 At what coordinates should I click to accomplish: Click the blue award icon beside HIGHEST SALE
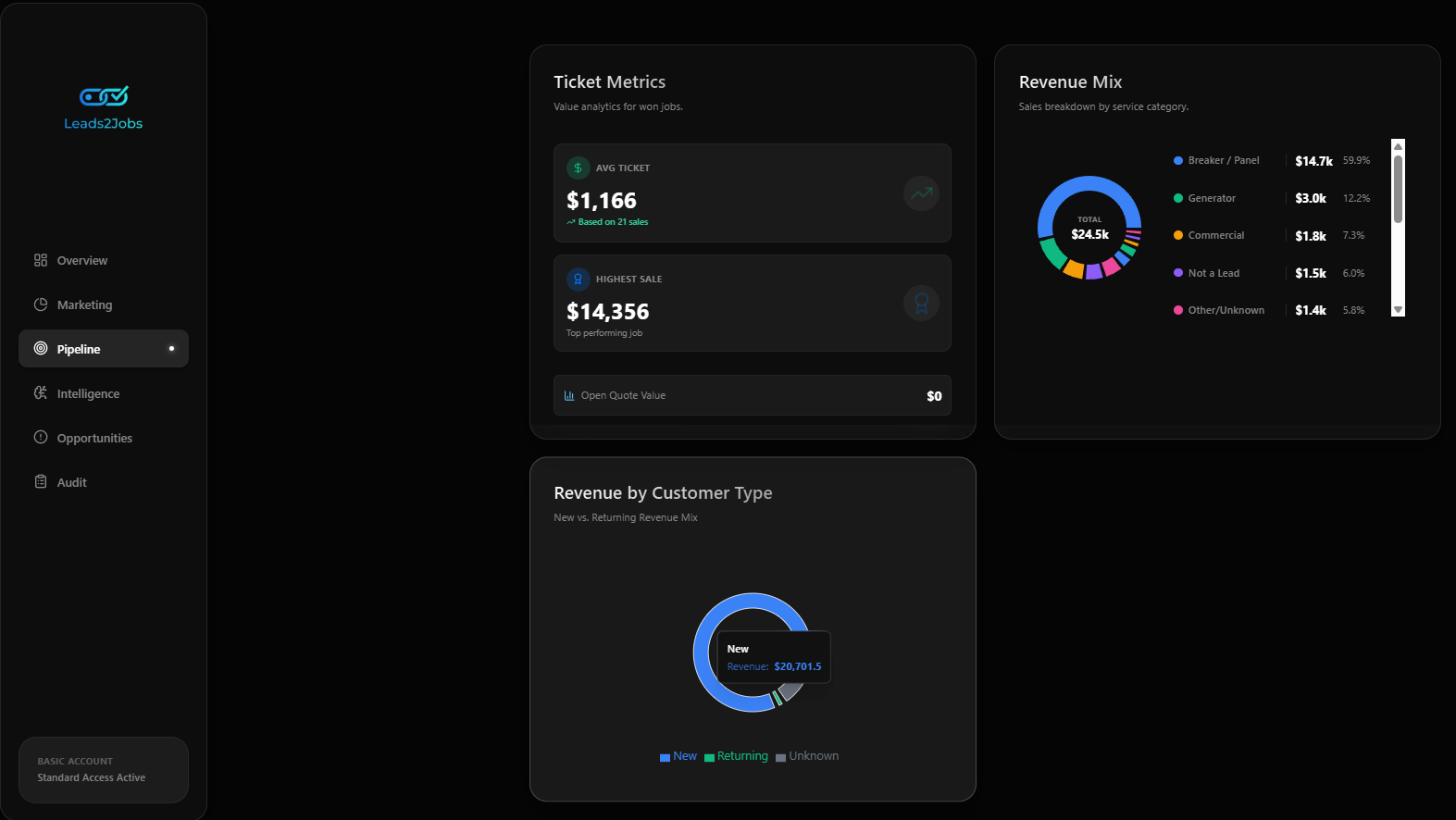coord(578,279)
